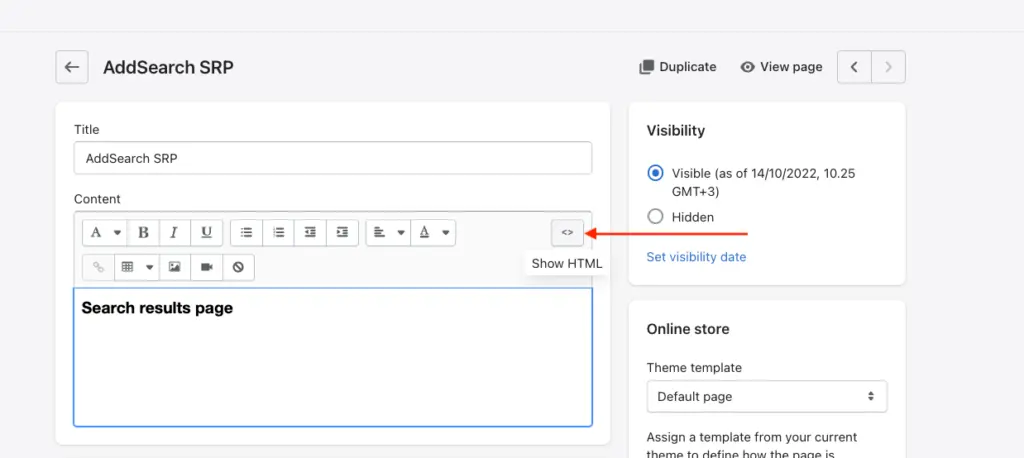Screen dimensions: 1024x458
Task: Click the Duplicate button
Action: pos(678,67)
